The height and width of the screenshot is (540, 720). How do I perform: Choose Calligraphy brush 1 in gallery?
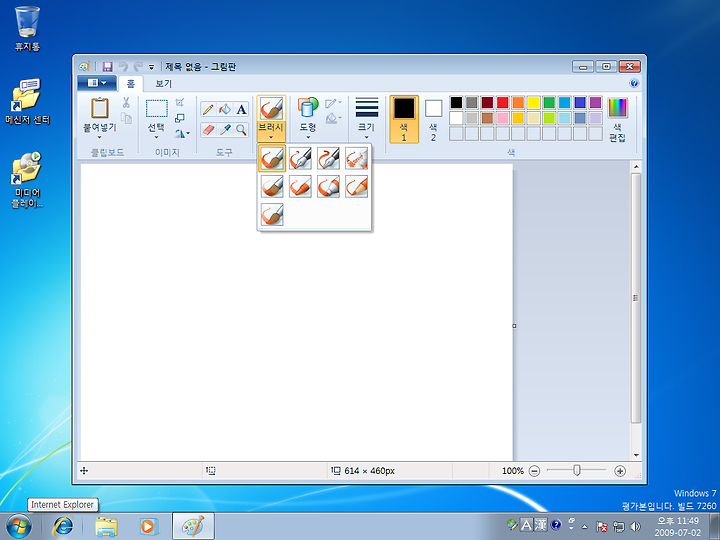pyautogui.click(x=300, y=158)
